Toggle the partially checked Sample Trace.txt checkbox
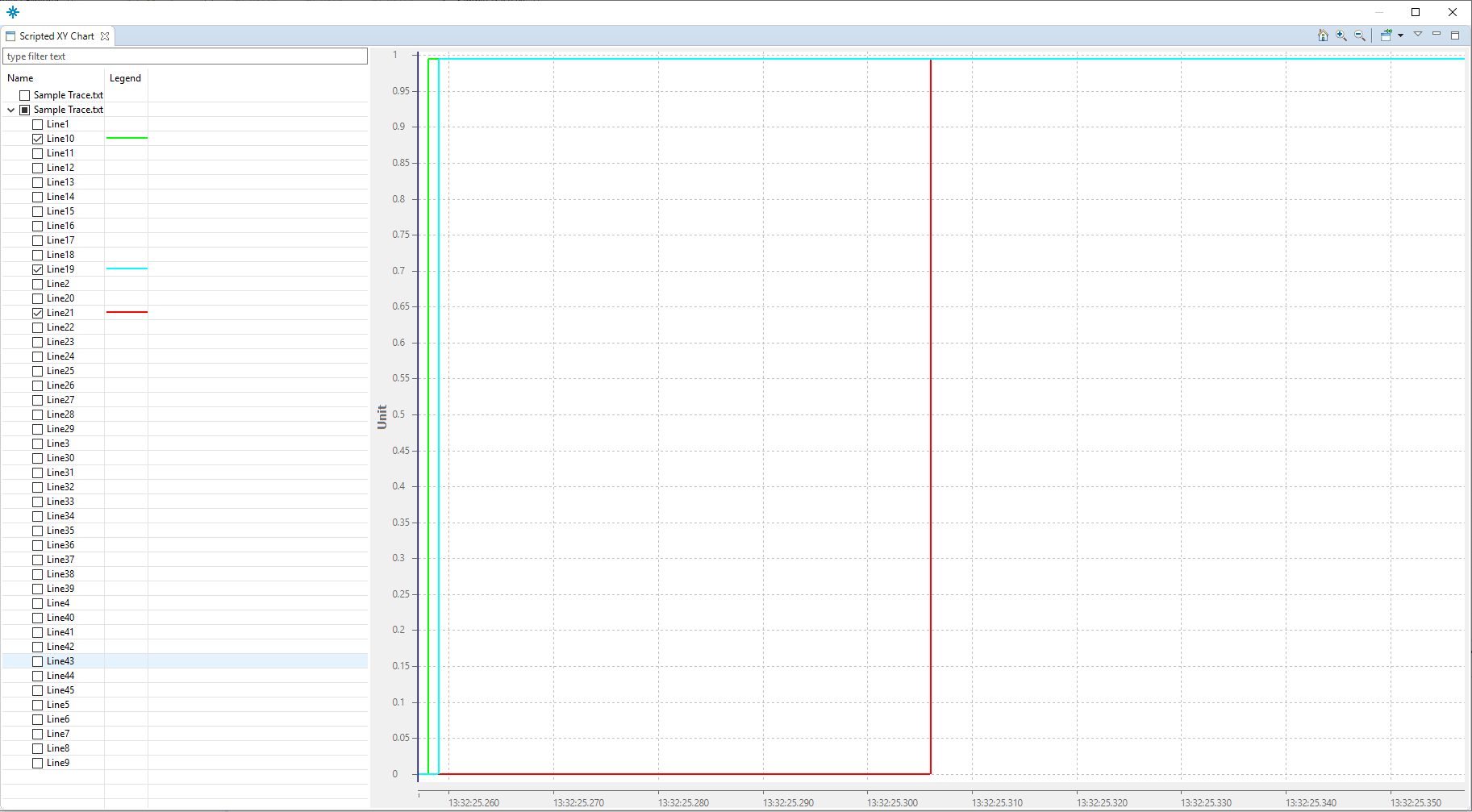Image resolution: width=1472 pixels, height=812 pixels. point(25,110)
